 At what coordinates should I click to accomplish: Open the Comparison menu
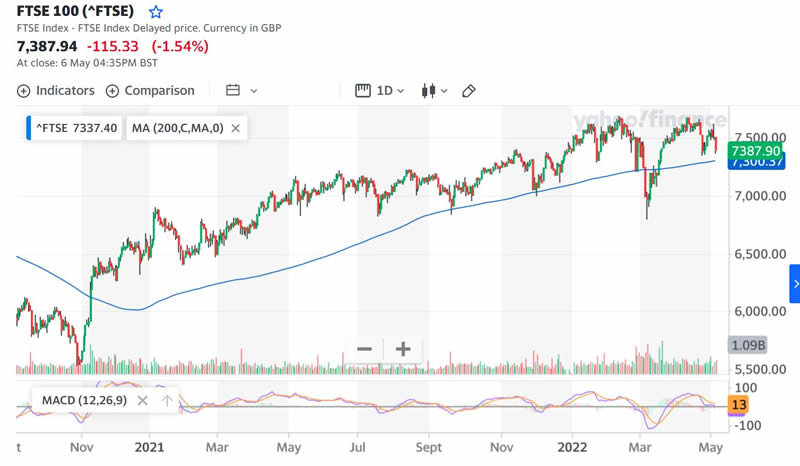tap(150, 91)
